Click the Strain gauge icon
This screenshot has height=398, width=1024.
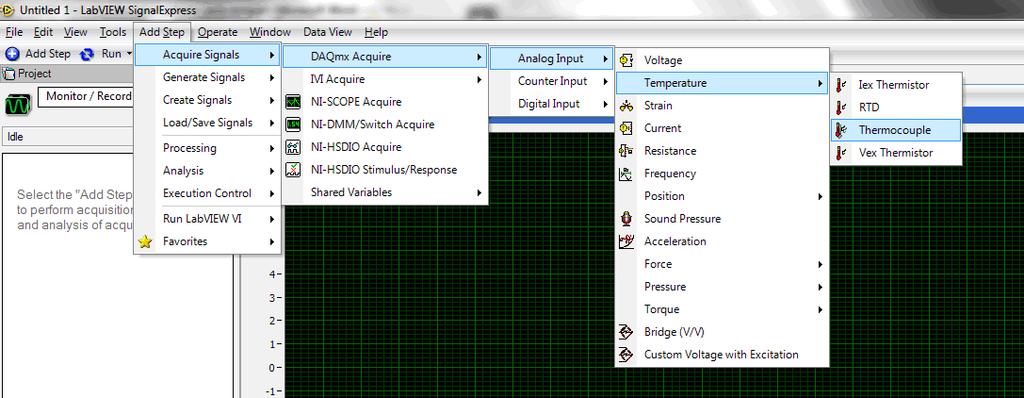point(626,106)
